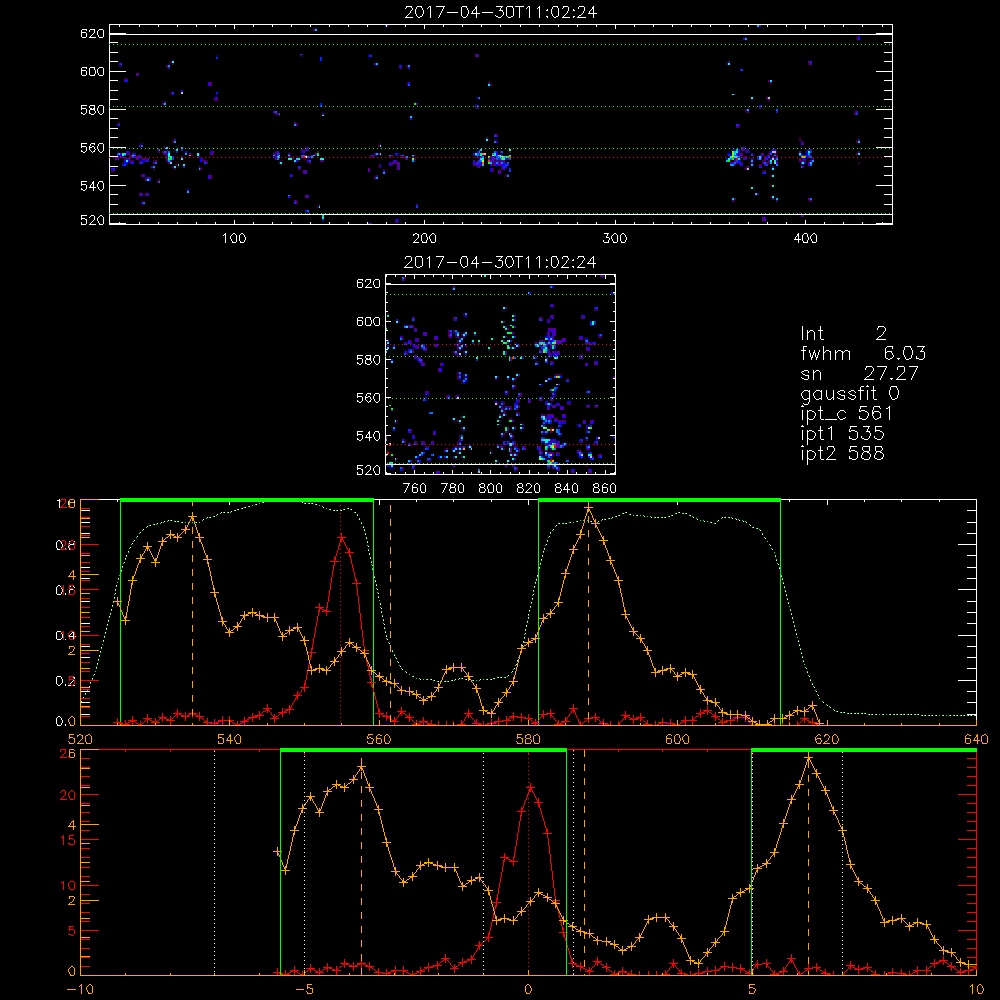This screenshot has width=1000, height=1000.
Task: Select the 'Int 2' readout line
Action: tap(843, 333)
